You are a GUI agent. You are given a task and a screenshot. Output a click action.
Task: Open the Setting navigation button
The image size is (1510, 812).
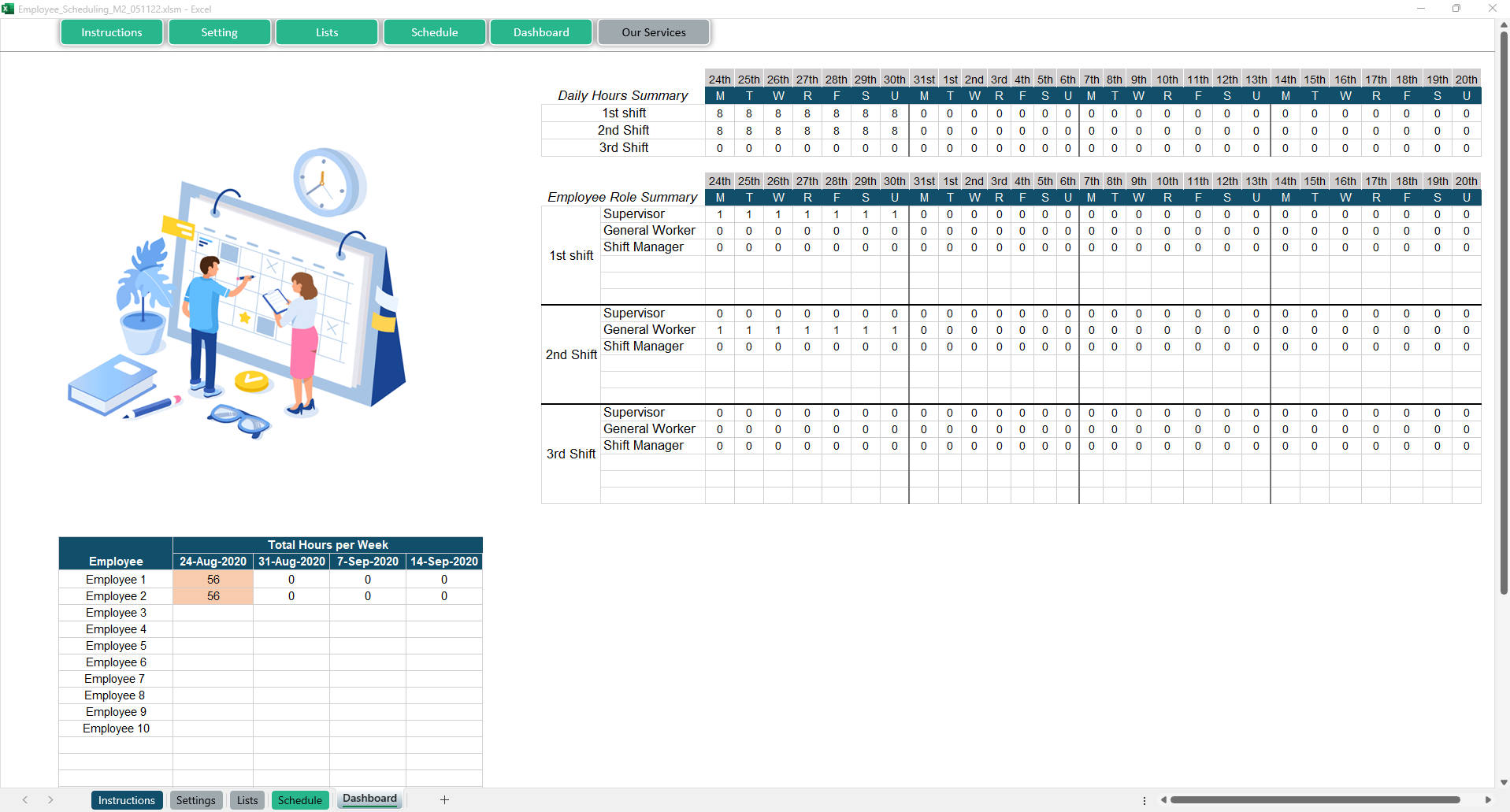(x=219, y=32)
